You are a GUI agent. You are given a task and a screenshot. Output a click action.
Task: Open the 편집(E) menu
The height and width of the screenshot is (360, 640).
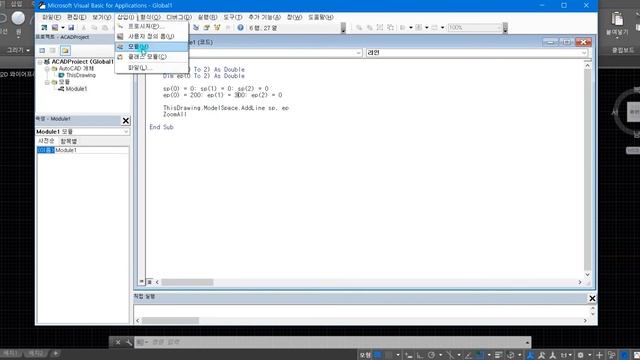pyautogui.click(x=77, y=17)
